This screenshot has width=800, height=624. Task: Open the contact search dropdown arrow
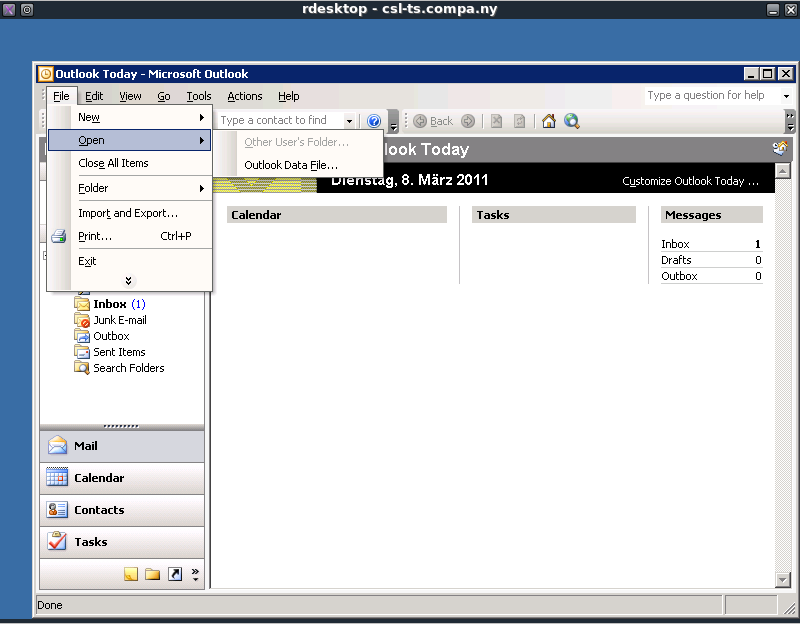(349, 121)
